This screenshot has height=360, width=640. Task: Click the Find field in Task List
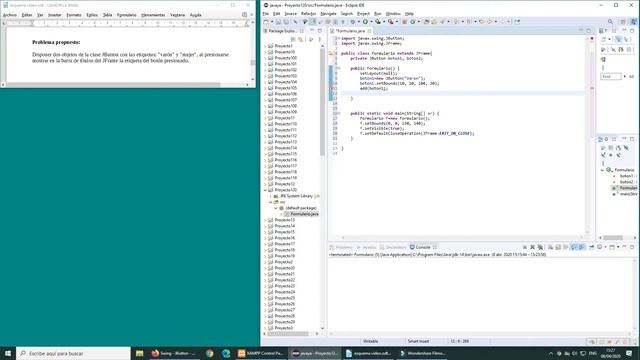click(611, 76)
